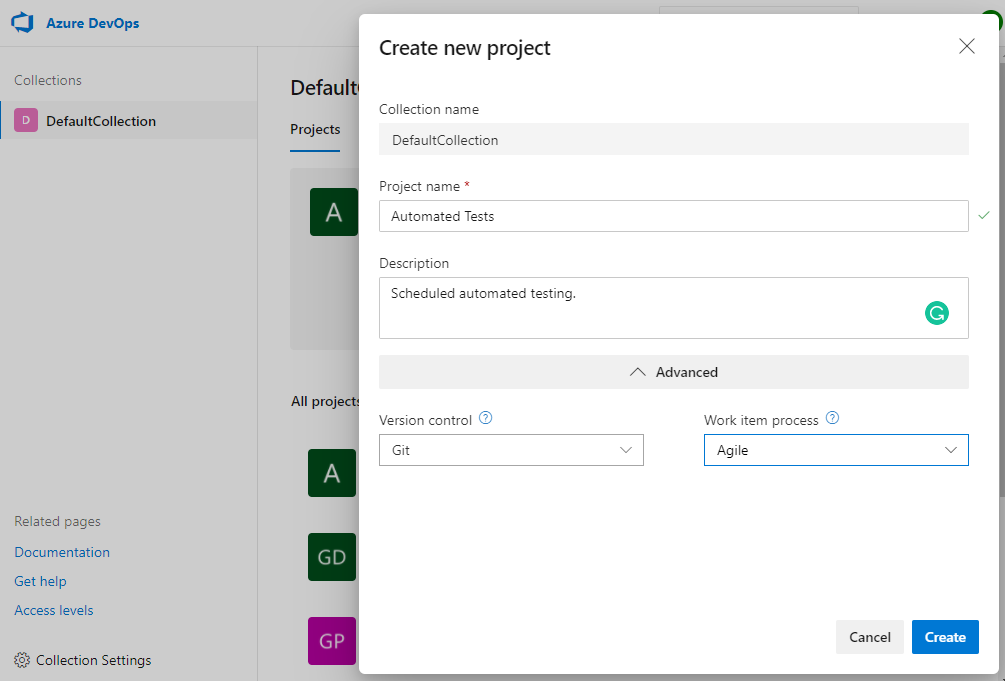Collapse the Advanced section
This screenshot has height=681, width=1005.
pyautogui.click(x=673, y=371)
